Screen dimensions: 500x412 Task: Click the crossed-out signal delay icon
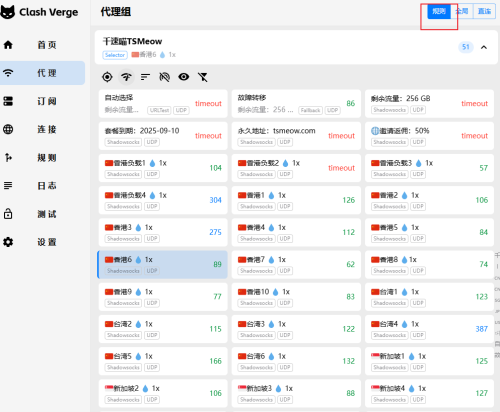click(164, 77)
